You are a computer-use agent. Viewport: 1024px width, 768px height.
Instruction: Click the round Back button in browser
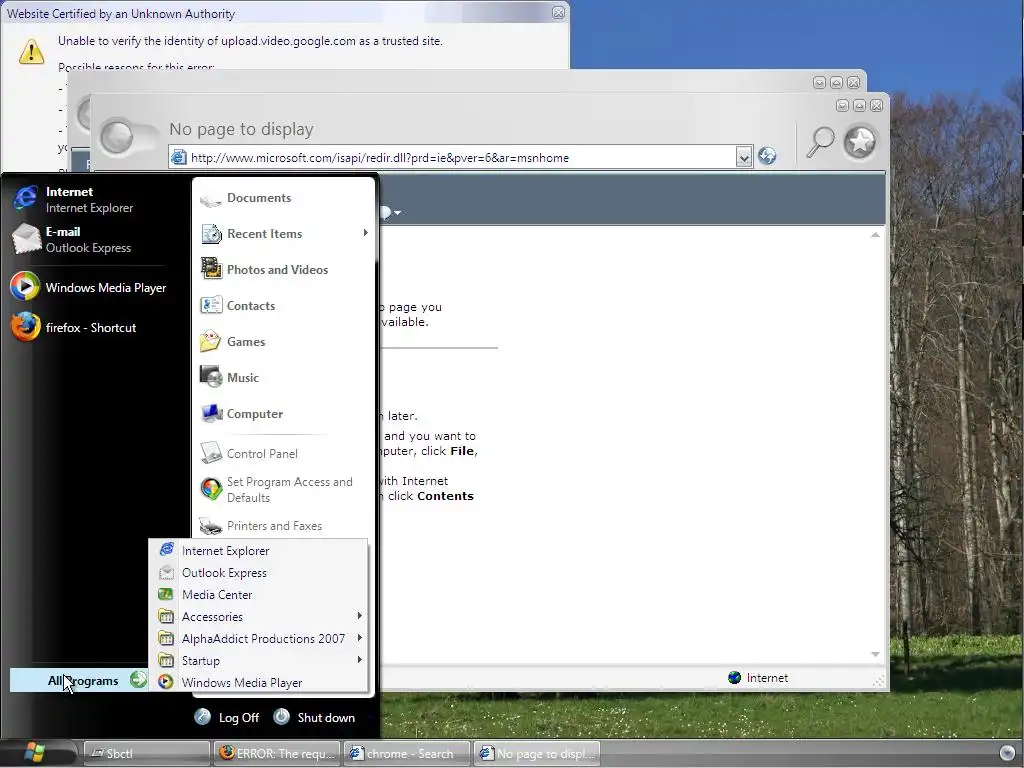click(116, 138)
